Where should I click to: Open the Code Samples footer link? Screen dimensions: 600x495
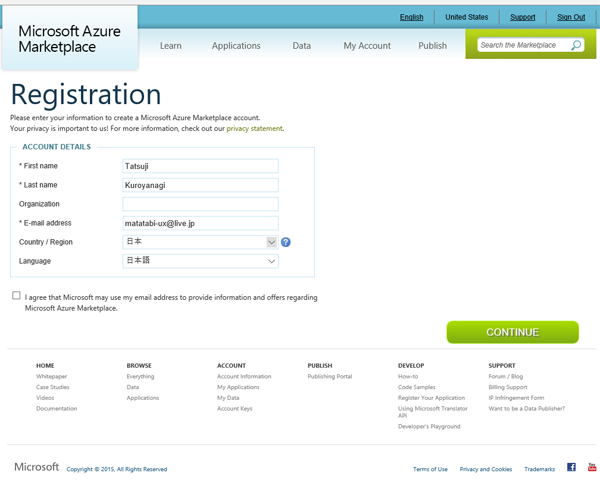pos(417,387)
